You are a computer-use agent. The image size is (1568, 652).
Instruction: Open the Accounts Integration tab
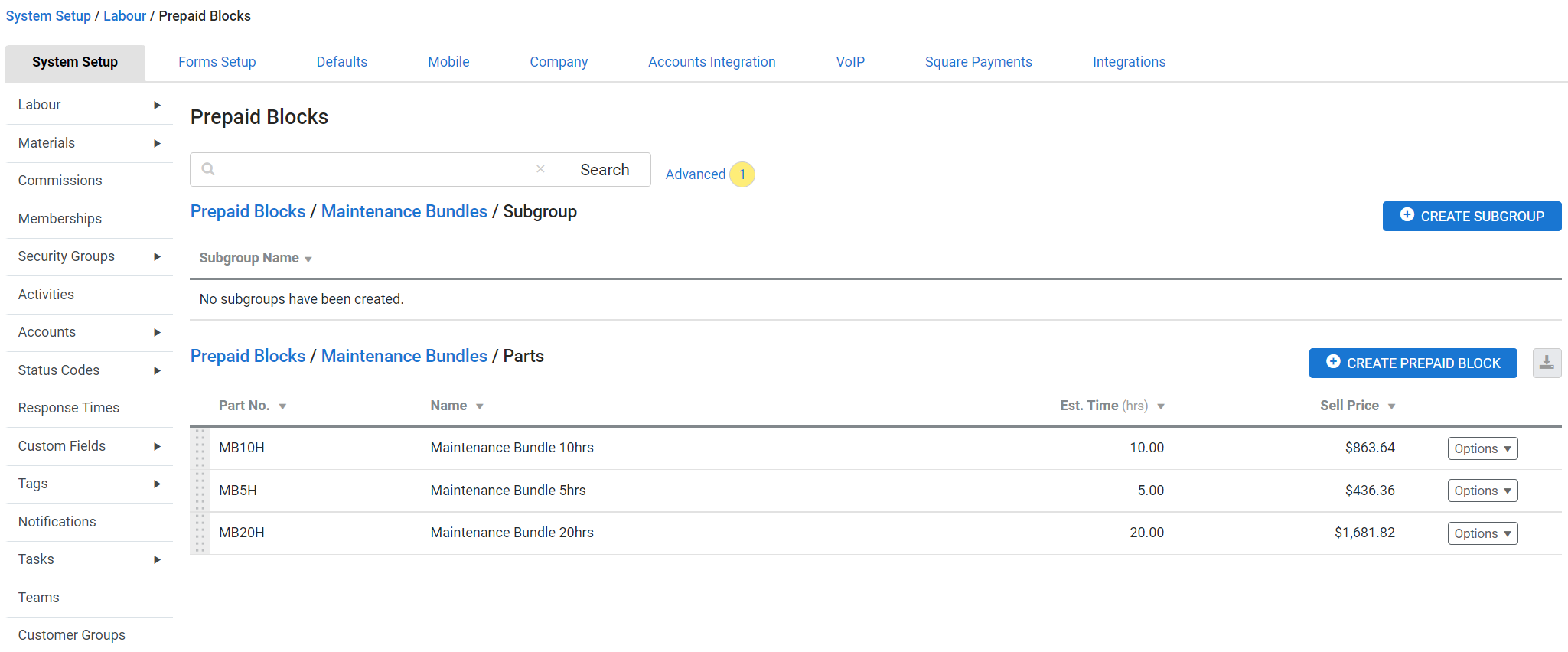pos(712,62)
